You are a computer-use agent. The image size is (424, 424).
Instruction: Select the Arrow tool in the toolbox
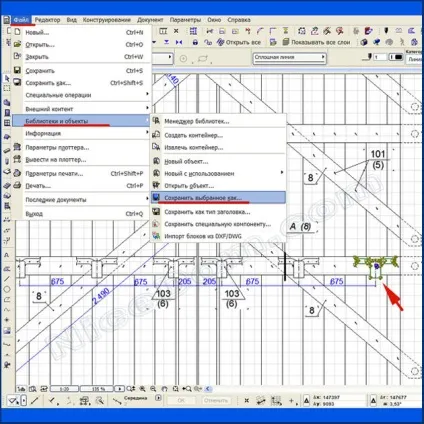[x=7, y=79]
